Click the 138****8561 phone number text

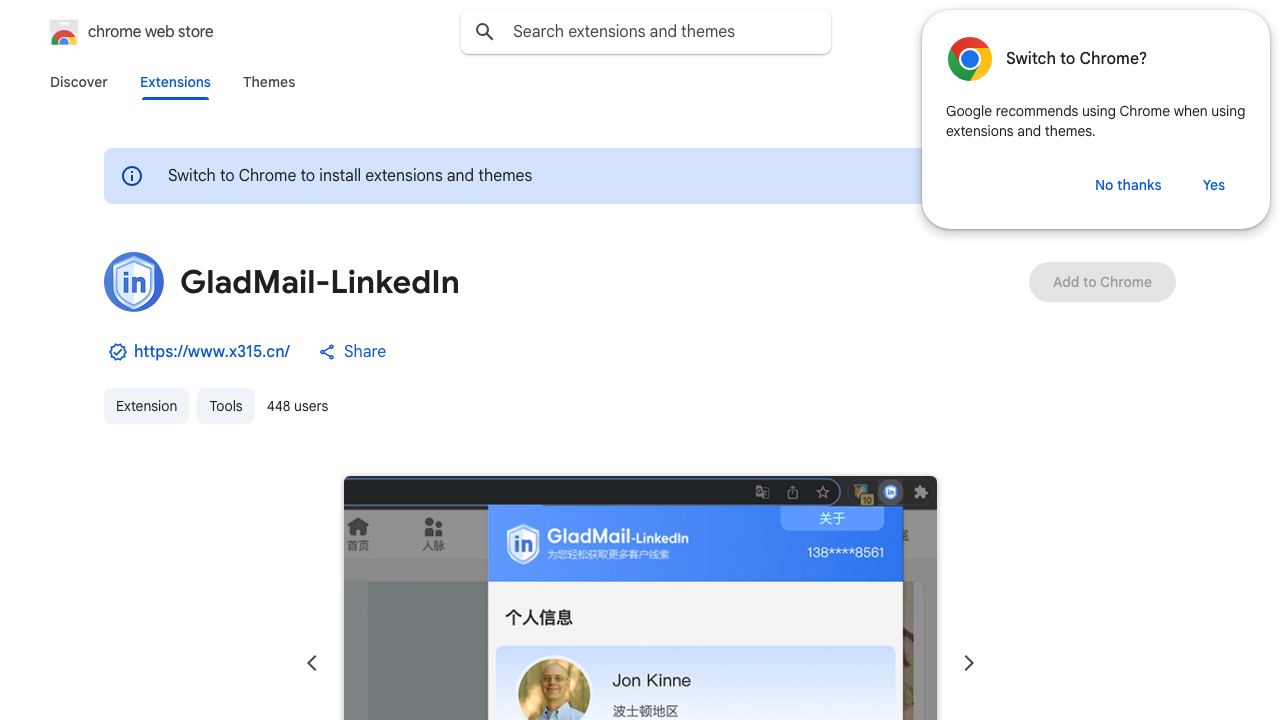coord(845,552)
